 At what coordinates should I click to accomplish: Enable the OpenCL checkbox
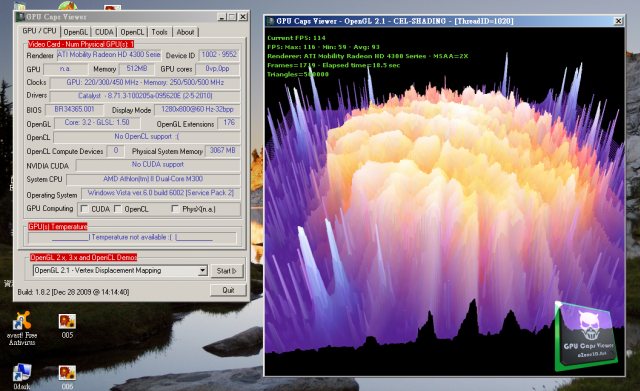point(118,209)
